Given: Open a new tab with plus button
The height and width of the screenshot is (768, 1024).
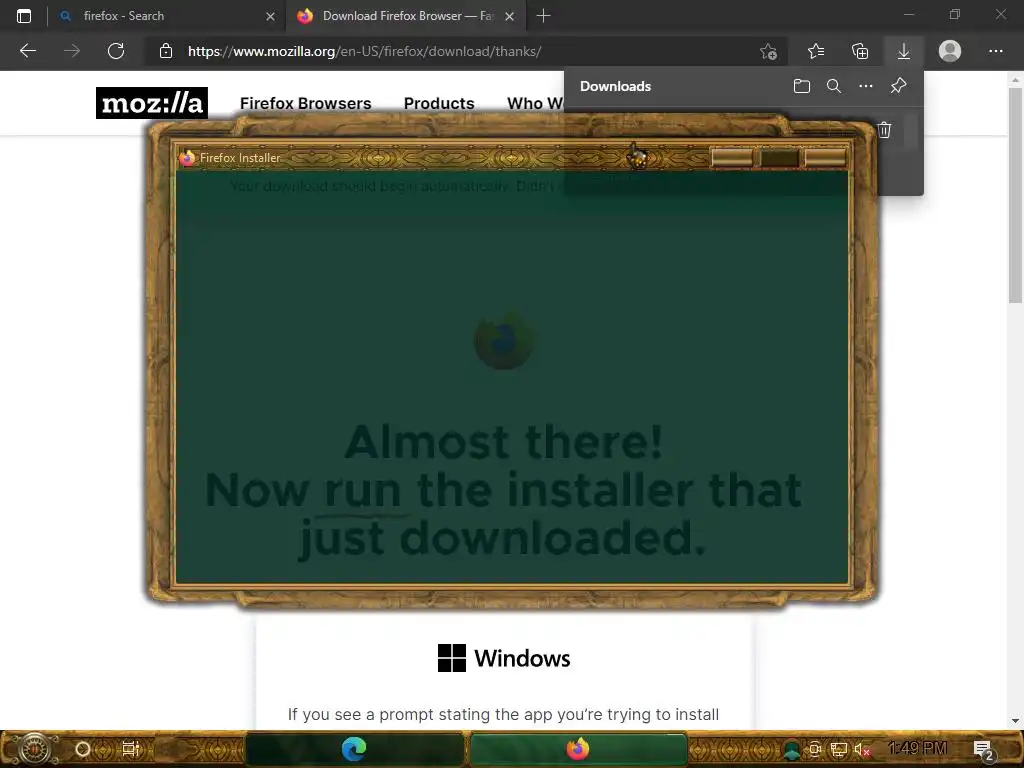Looking at the screenshot, I should click(543, 16).
